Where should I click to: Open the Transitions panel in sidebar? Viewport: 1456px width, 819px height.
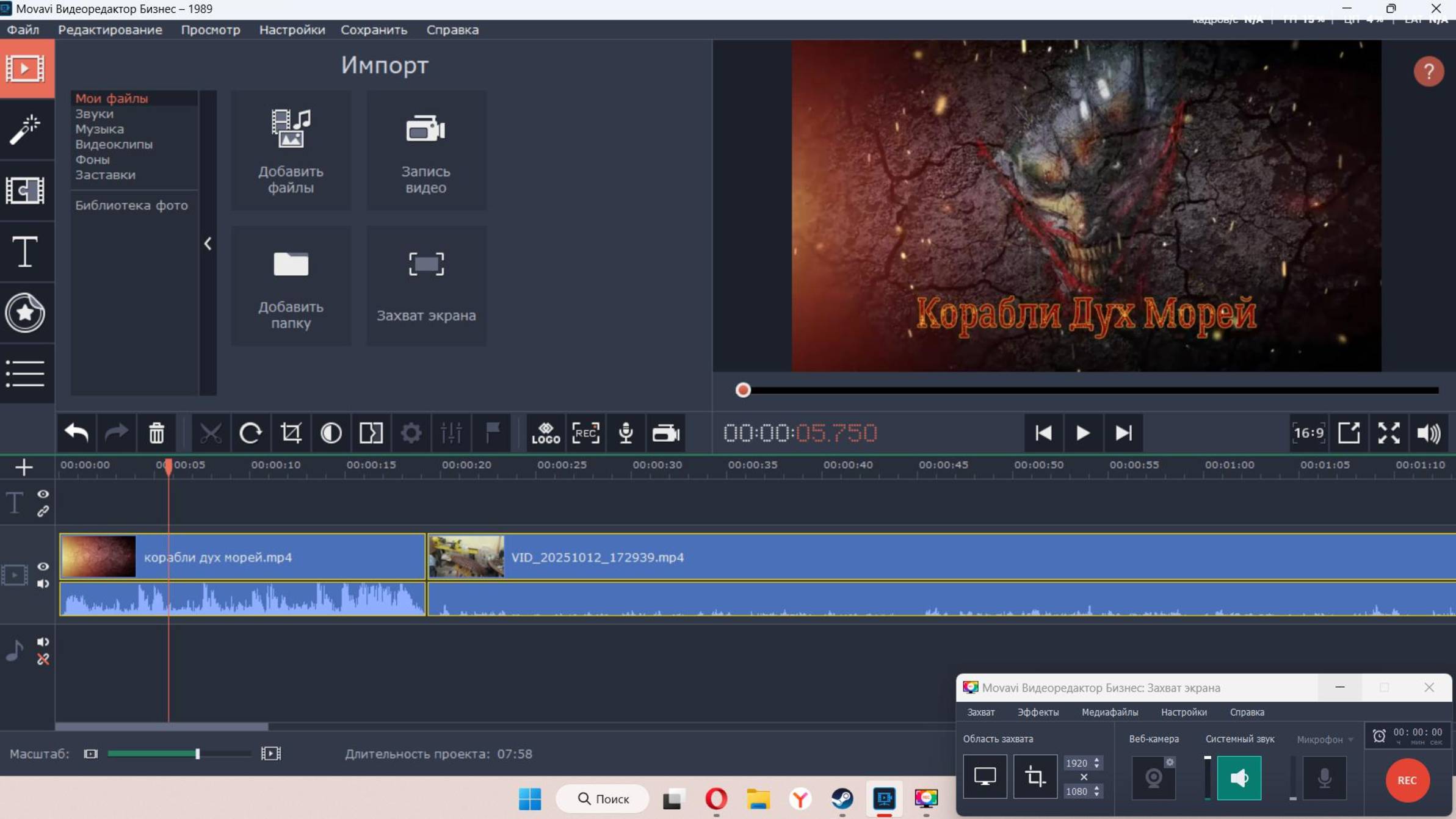click(25, 190)
